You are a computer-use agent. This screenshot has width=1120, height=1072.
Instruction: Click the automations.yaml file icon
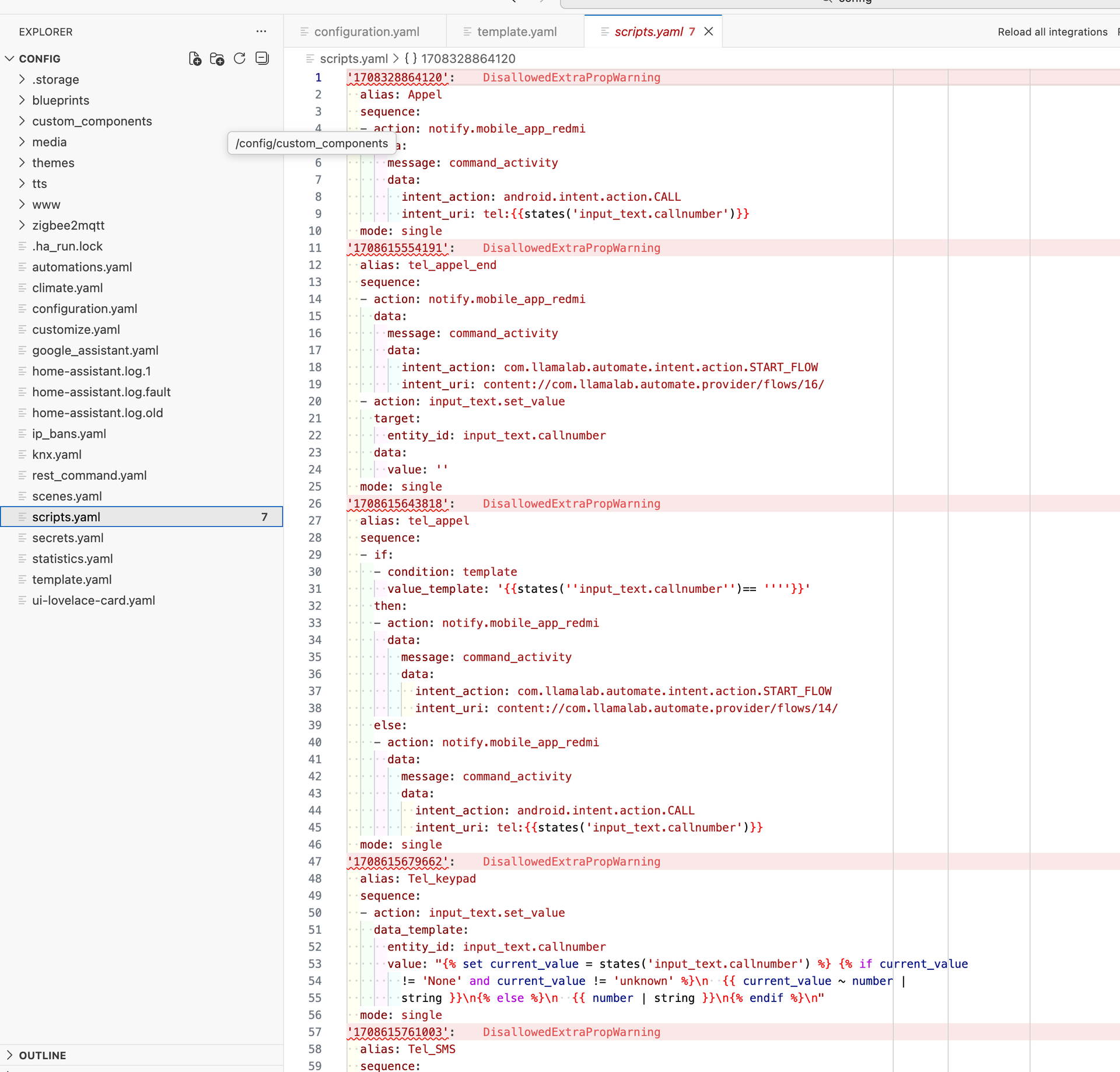(22, 267)
